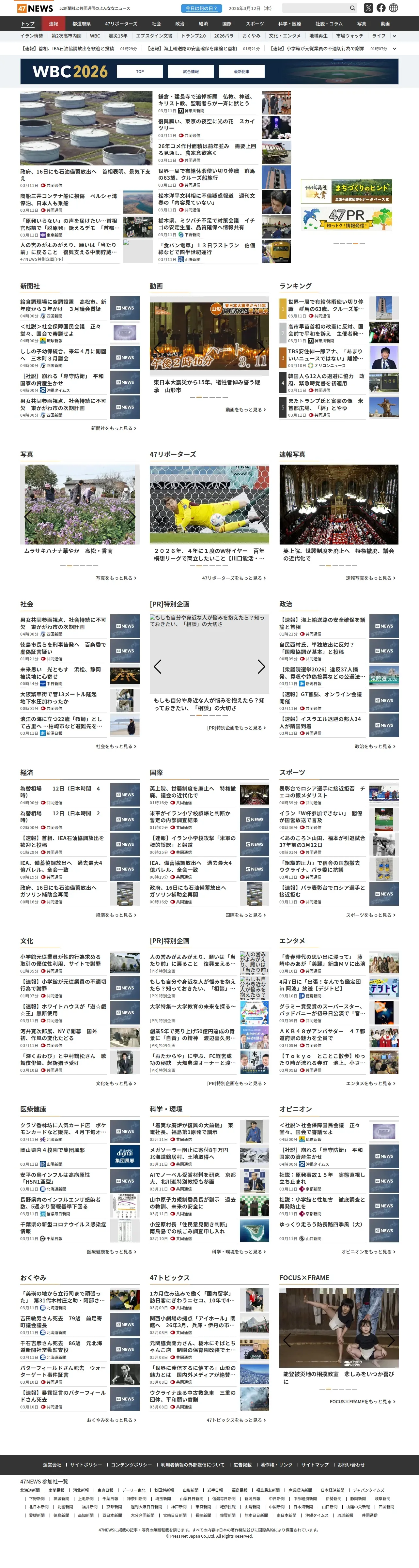Click the globe language icon

[394, 8]
